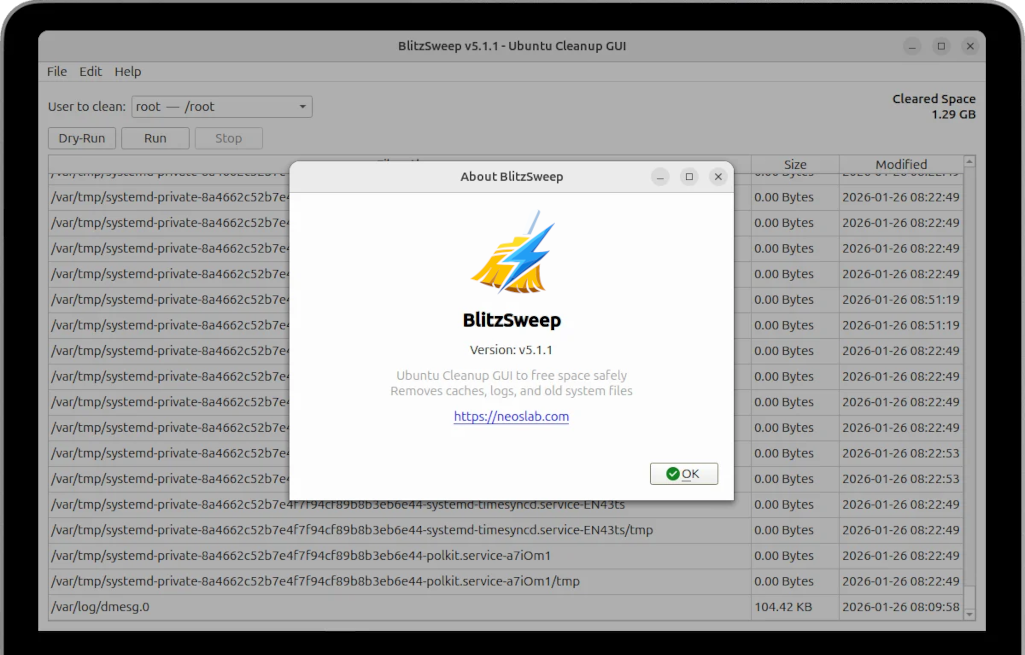This screenshot has width=1025, height=655.
Task: Select the systemd-timesyncd.service-EN43ts/tmp row
Action: (506, 530)
